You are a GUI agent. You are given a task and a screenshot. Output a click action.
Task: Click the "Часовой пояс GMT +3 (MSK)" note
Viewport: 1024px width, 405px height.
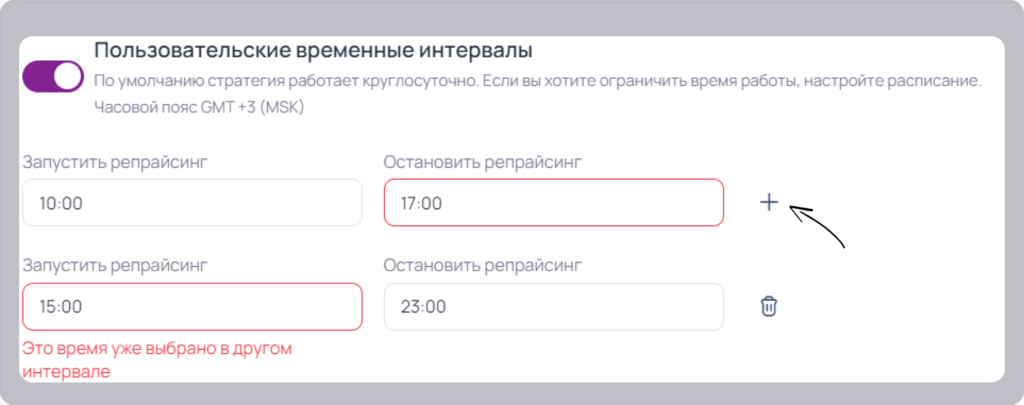[x=199, y=108]
